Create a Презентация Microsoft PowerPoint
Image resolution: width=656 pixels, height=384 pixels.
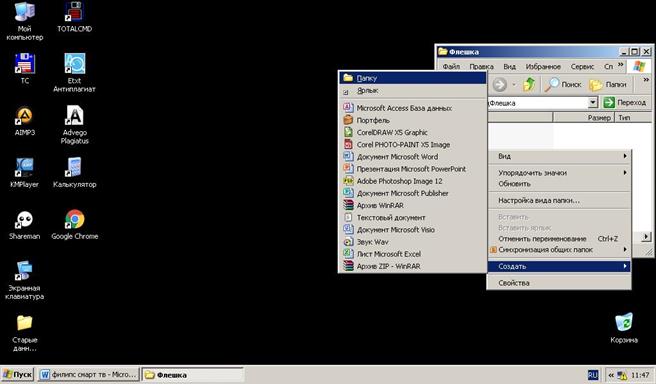pos(412,169)
